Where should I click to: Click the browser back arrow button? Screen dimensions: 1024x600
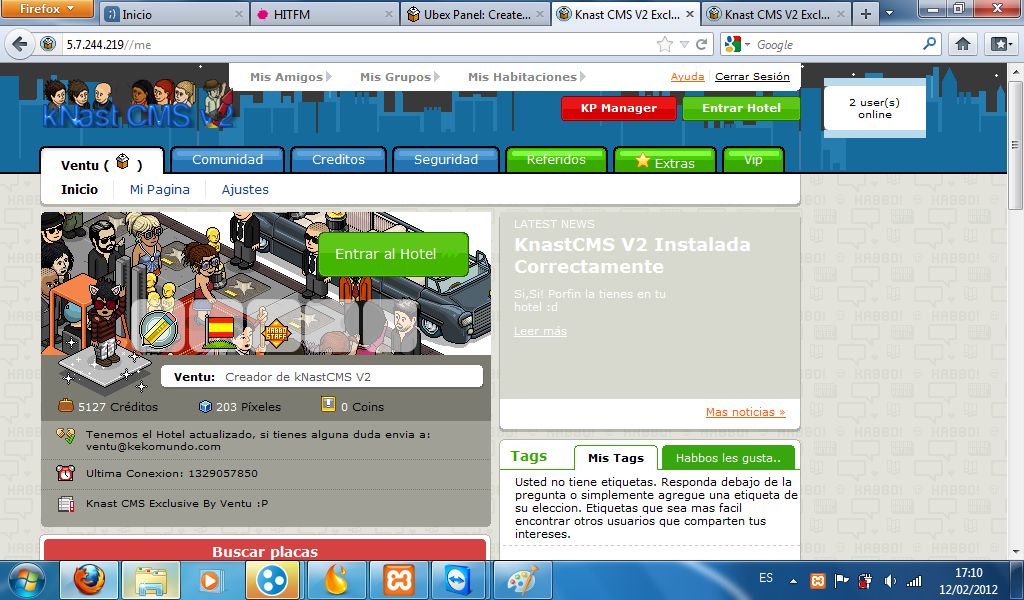19,44
